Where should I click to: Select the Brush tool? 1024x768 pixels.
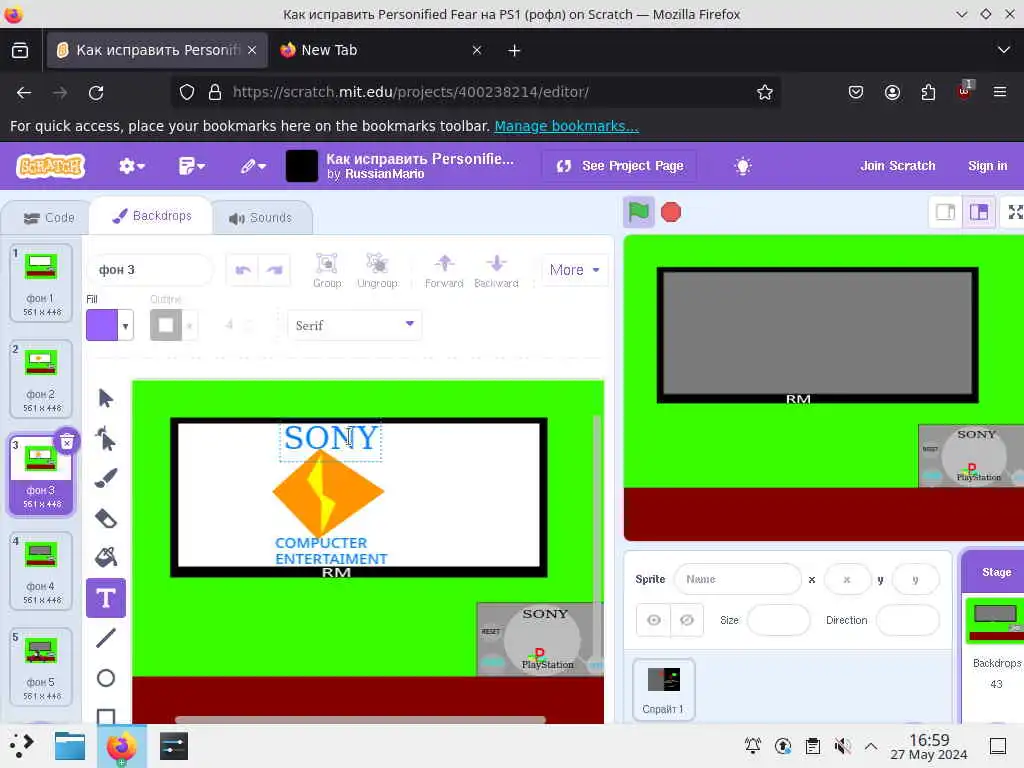click(106, 478)
